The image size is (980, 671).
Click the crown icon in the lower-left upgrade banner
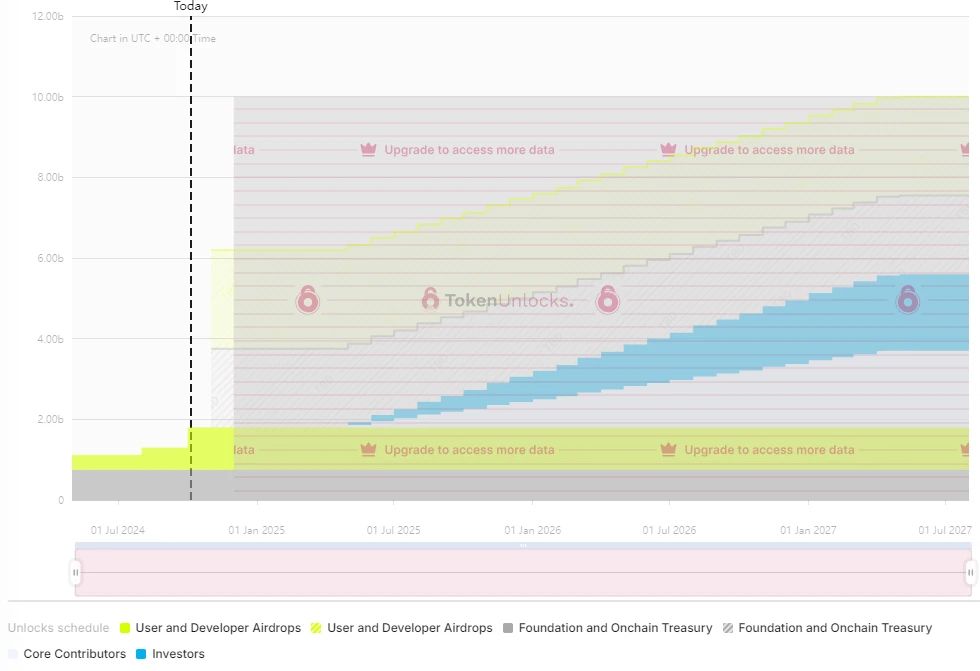[368, 450]
